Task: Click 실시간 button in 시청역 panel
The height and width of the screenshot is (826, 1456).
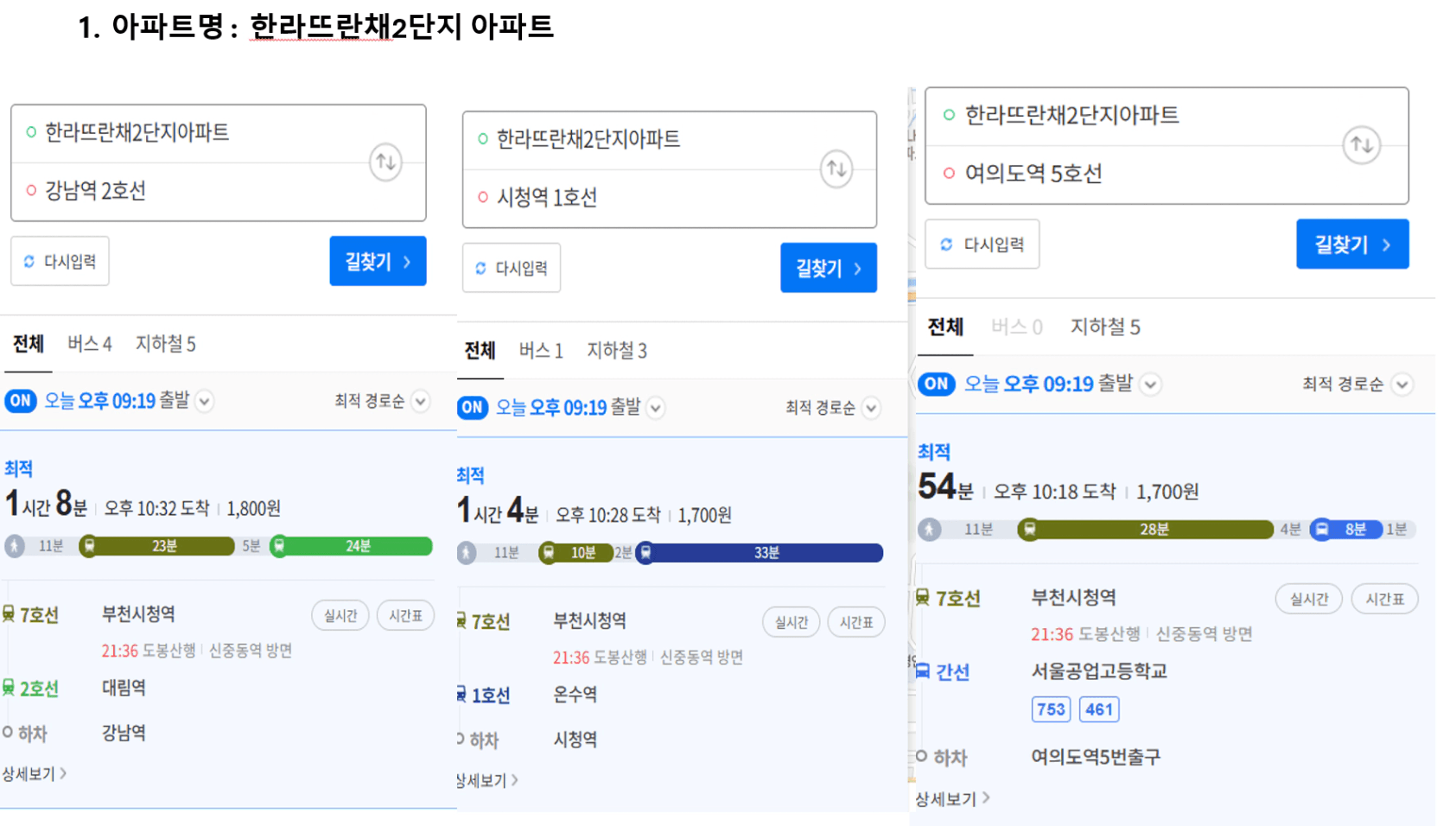Action: (792, 622)
